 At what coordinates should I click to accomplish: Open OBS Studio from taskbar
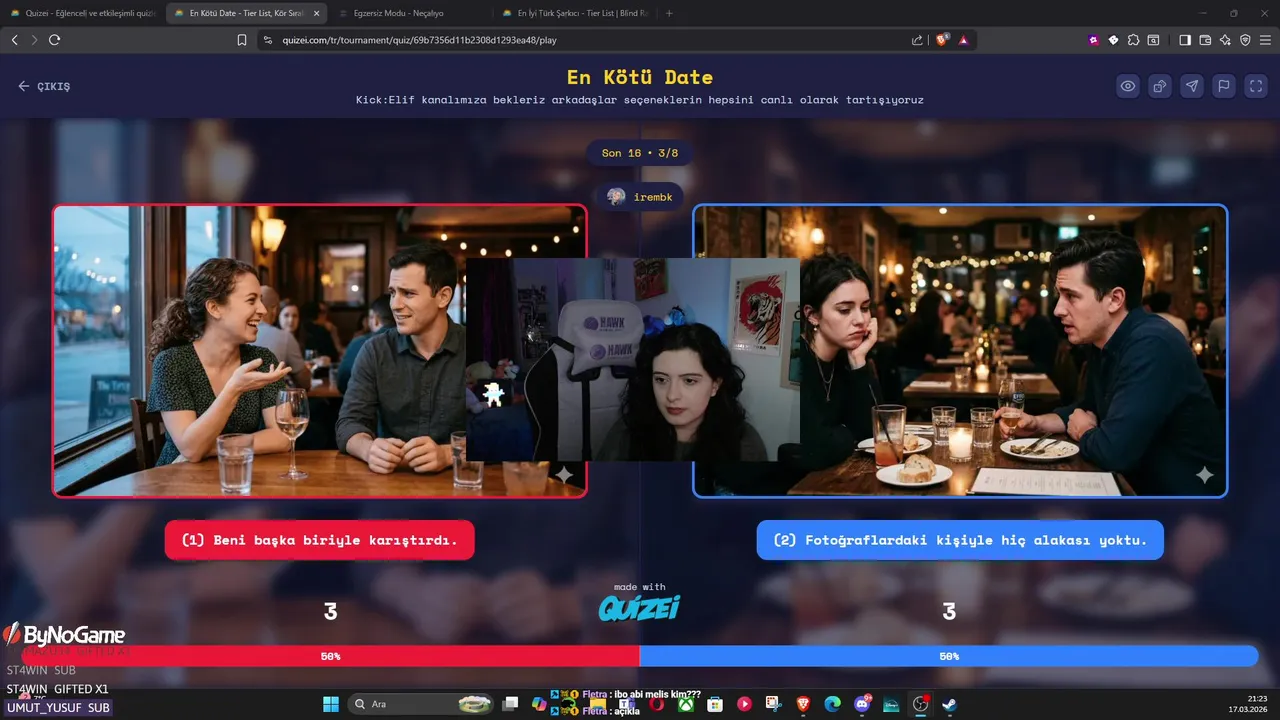(921, 704)
